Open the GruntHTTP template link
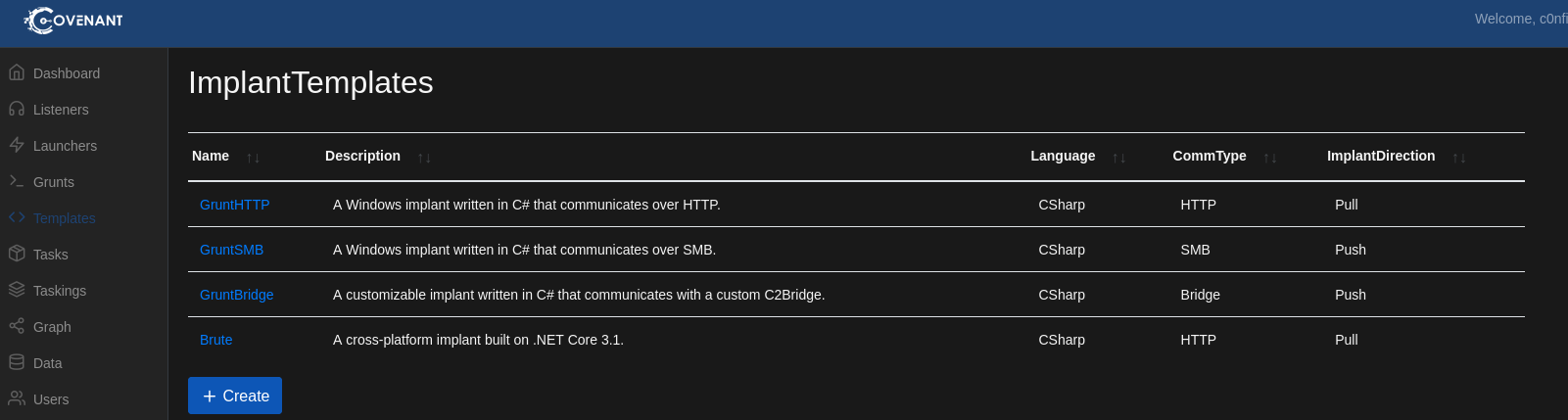This screenshot has height=420, width=1568. (234, 205)
